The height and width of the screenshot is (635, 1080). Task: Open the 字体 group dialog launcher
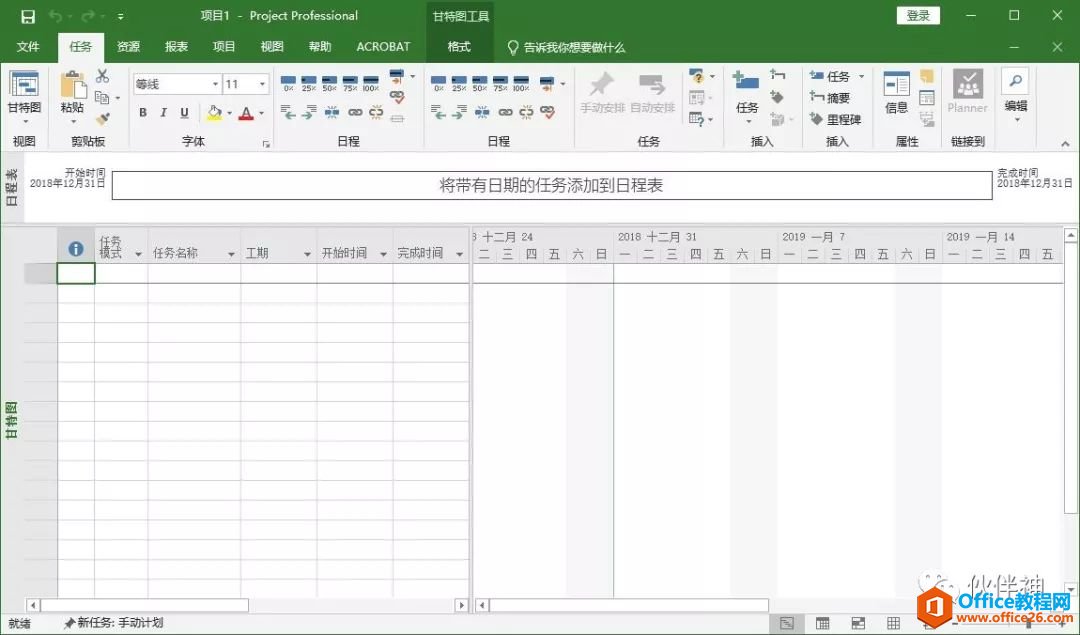[266, 144]
